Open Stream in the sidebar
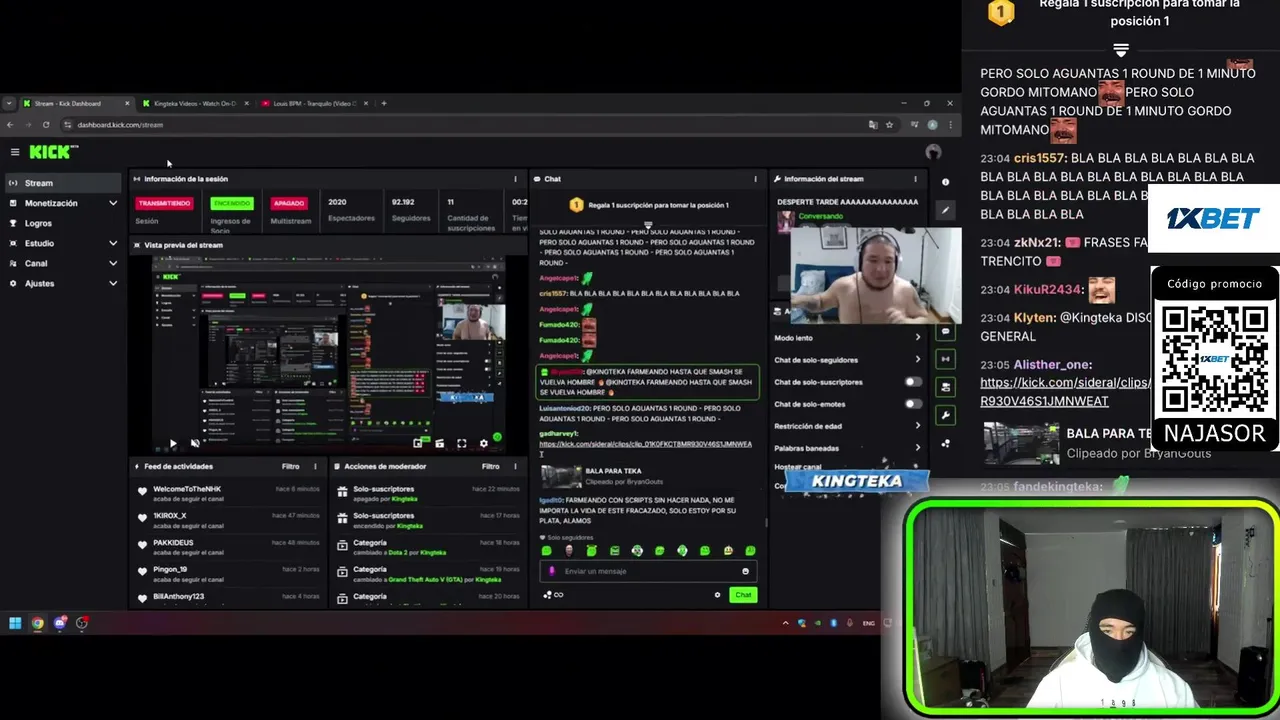The image size is (1280, 720). pos(62,183)
